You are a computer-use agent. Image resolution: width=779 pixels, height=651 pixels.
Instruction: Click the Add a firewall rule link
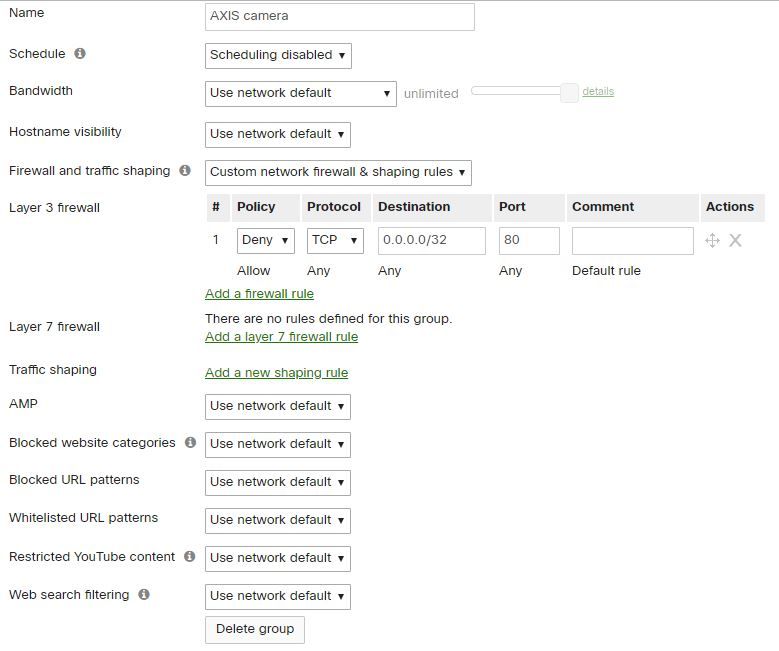pos(259,294)
